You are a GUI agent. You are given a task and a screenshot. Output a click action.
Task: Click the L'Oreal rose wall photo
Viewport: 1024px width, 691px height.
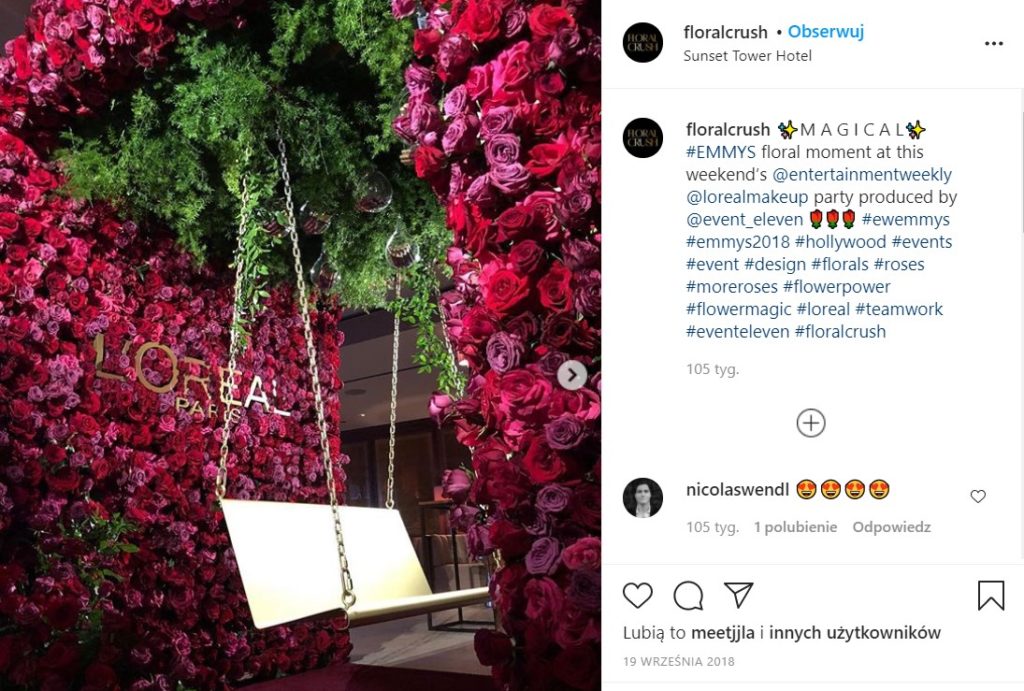coord(300,346)
